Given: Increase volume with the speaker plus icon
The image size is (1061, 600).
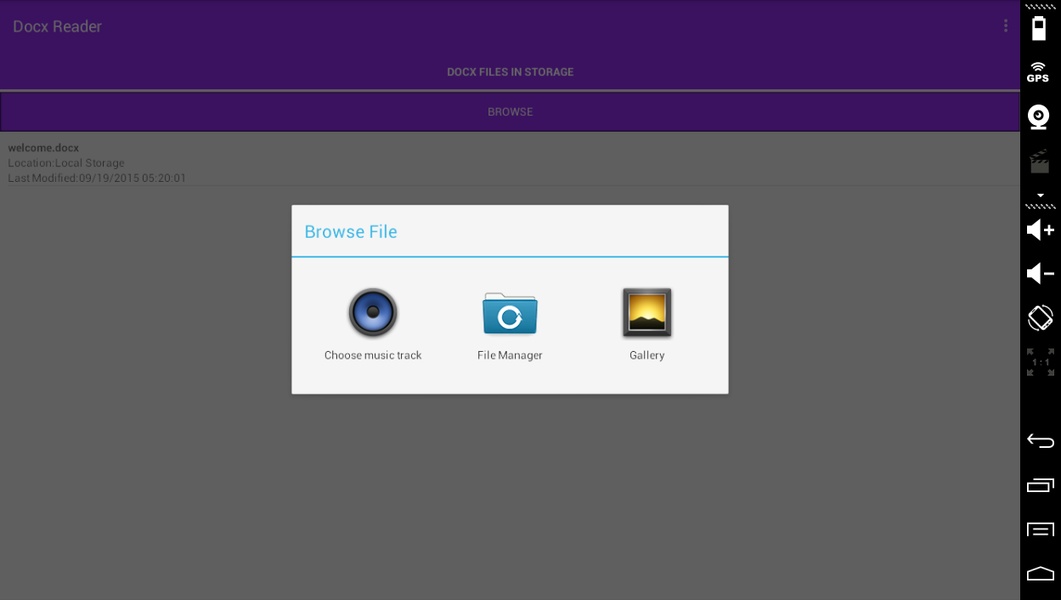Looking at the screenshot, I should tap(1040, 230).
